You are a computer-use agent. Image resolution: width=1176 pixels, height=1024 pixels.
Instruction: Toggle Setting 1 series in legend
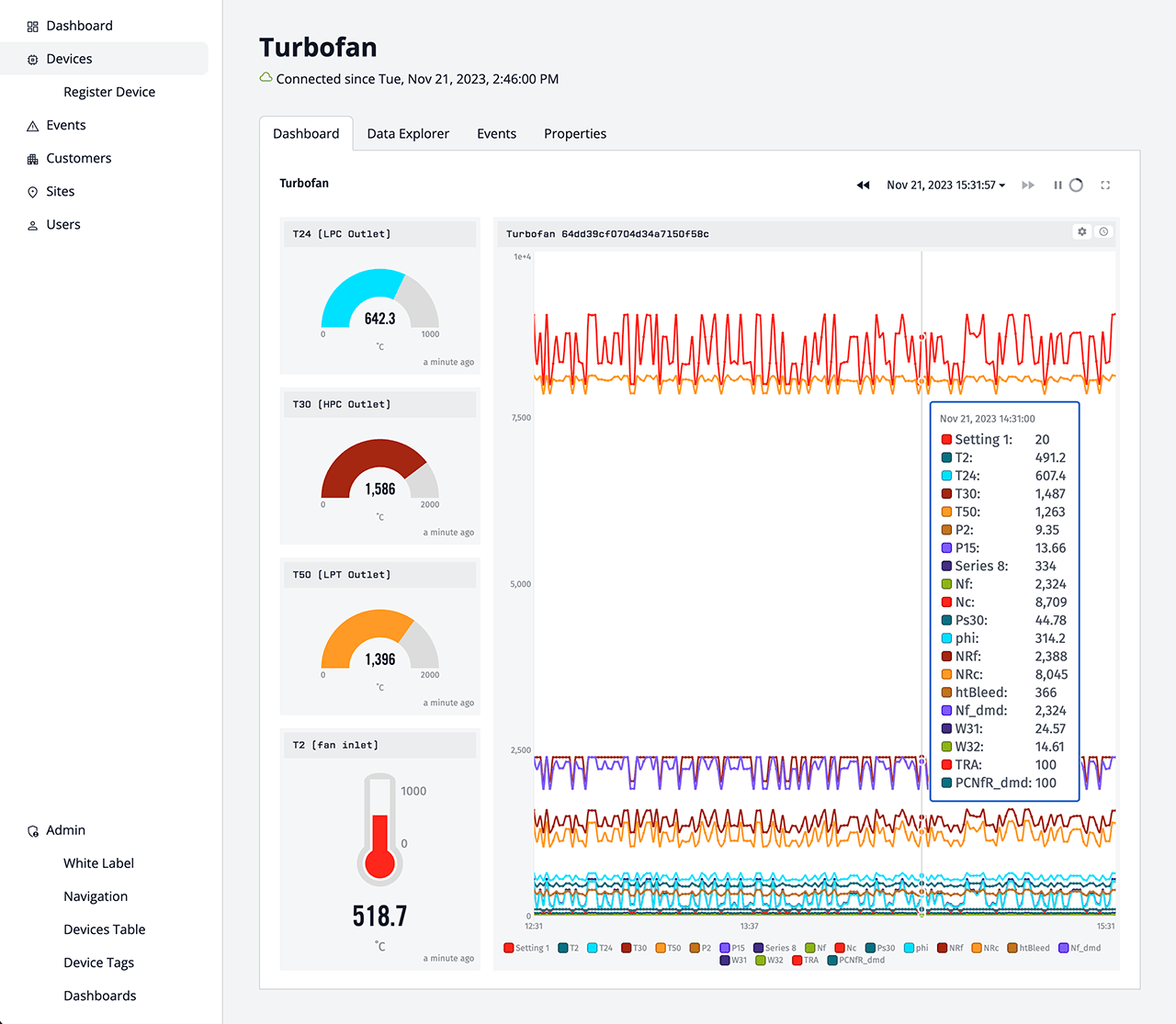[526, 948]
